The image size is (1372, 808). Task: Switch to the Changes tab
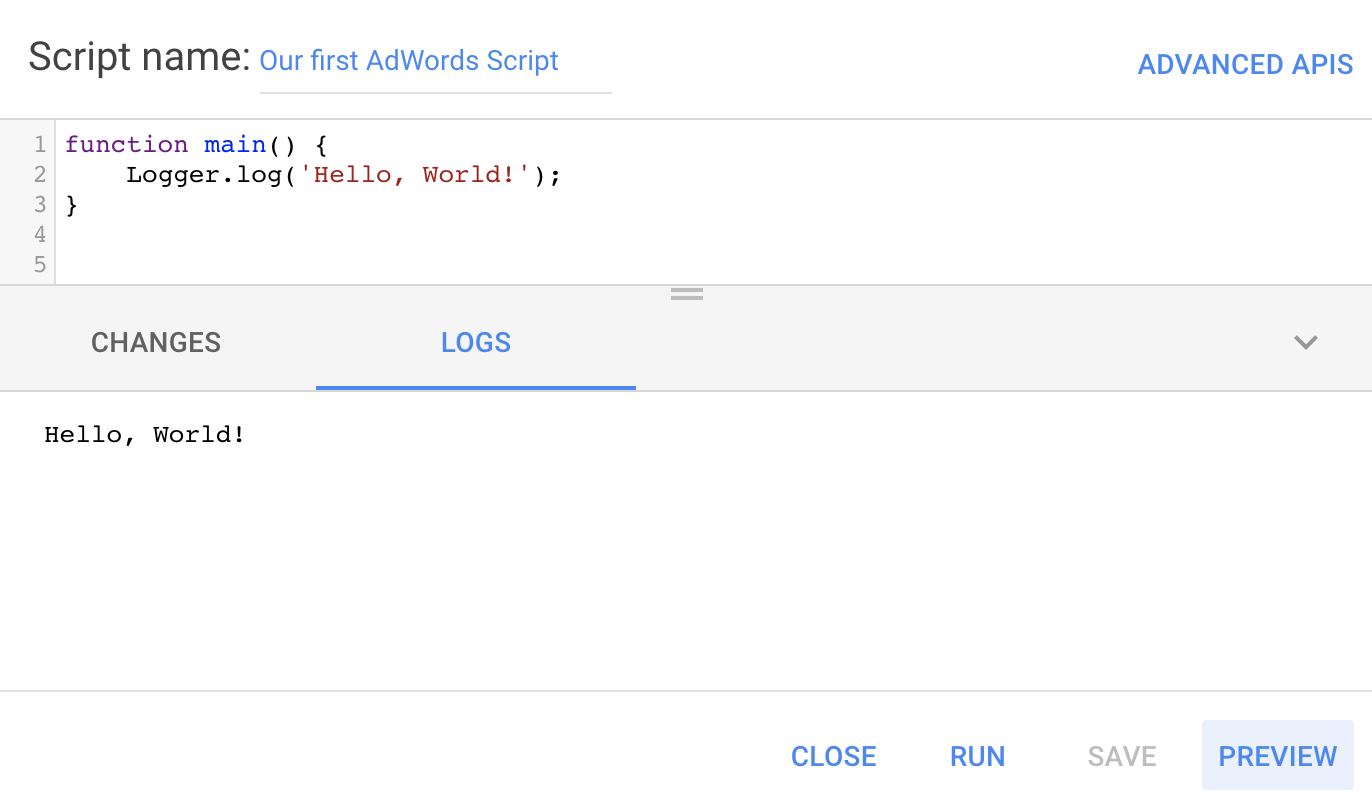click(x=156, y=342)
